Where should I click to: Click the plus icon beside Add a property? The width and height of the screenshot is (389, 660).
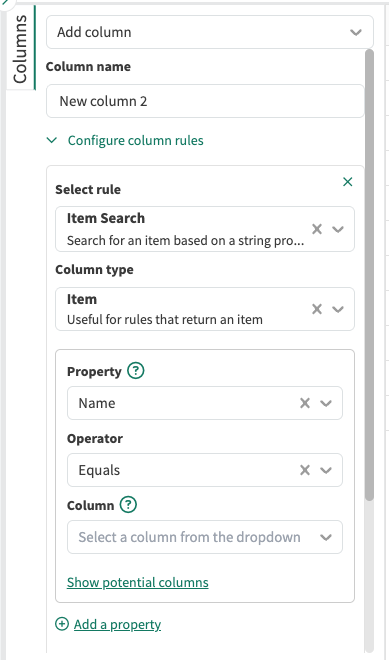point(62,624)
